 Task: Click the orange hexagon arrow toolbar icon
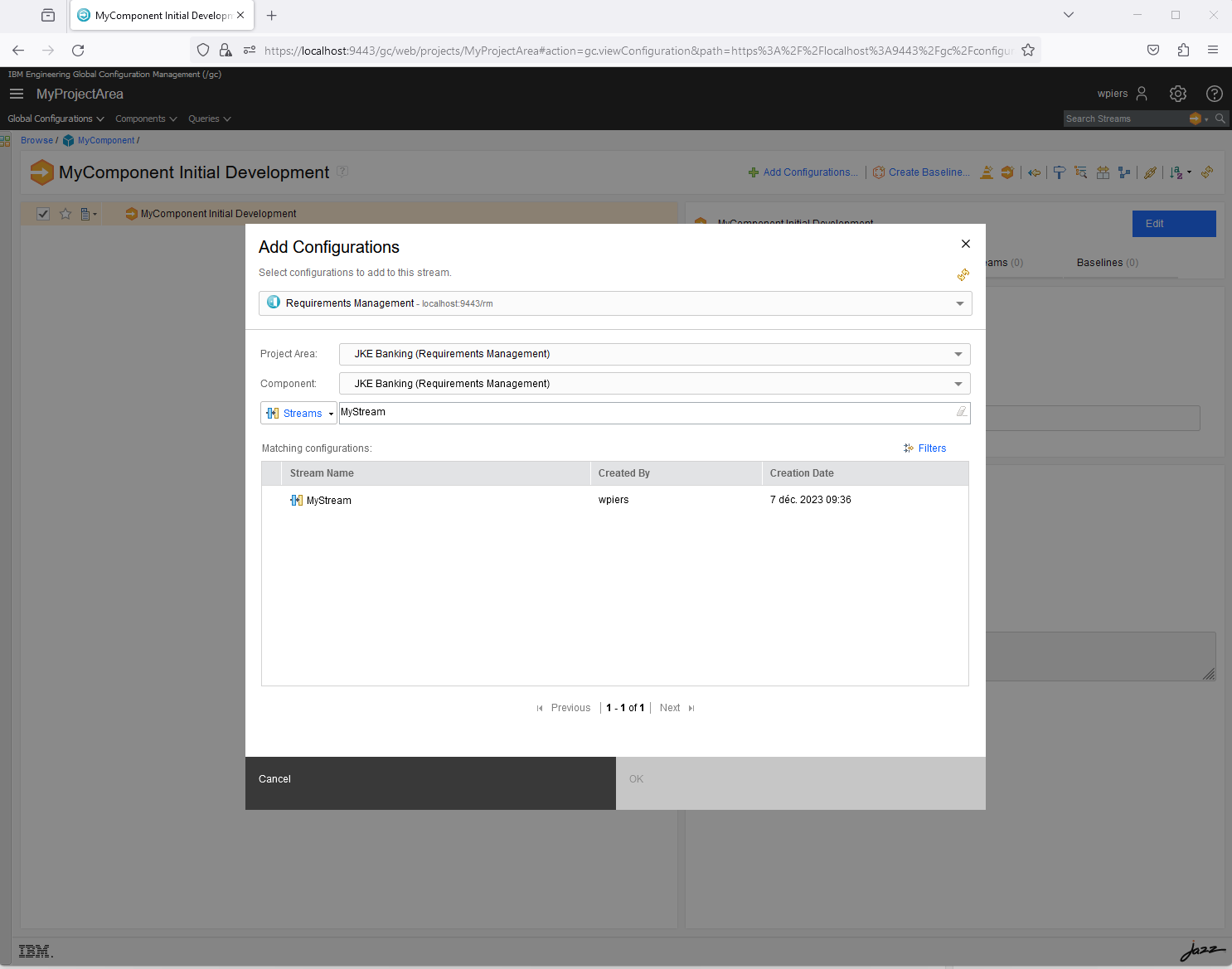(1007, 172)
